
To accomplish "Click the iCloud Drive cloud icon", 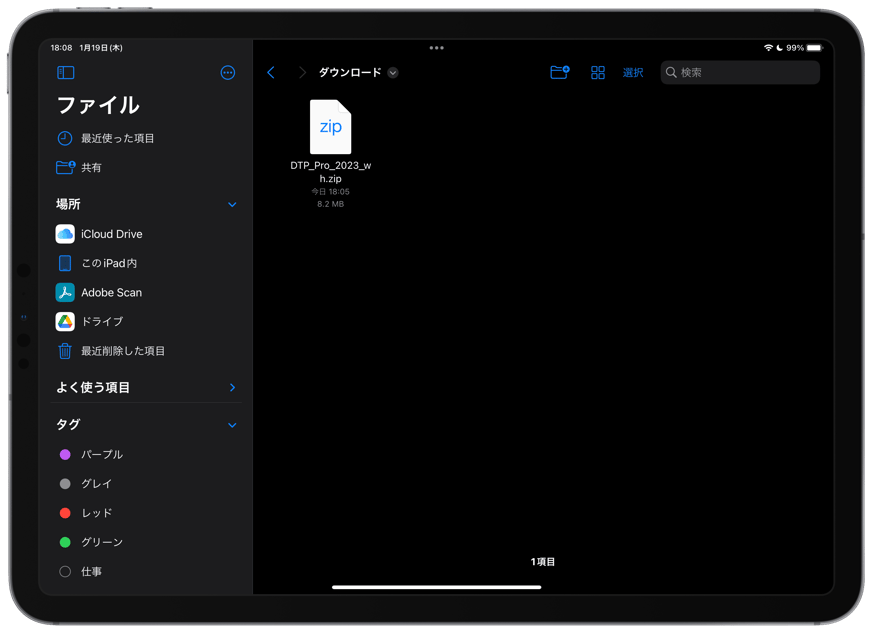I will pyautogui.click(x=65, y=234).
